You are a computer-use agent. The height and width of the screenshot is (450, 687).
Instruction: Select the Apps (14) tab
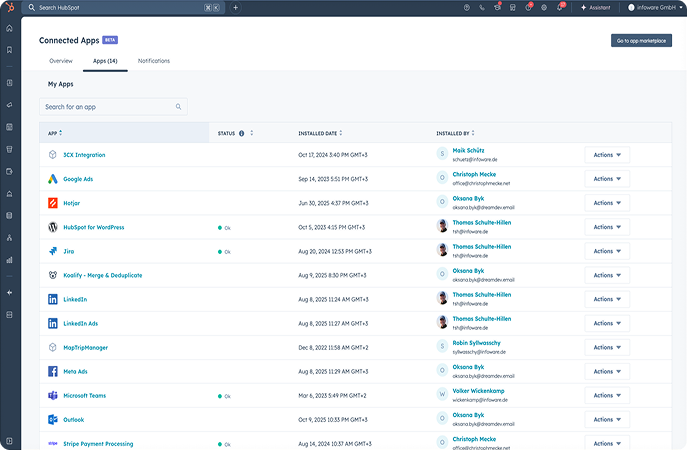[x=105, y=61]
